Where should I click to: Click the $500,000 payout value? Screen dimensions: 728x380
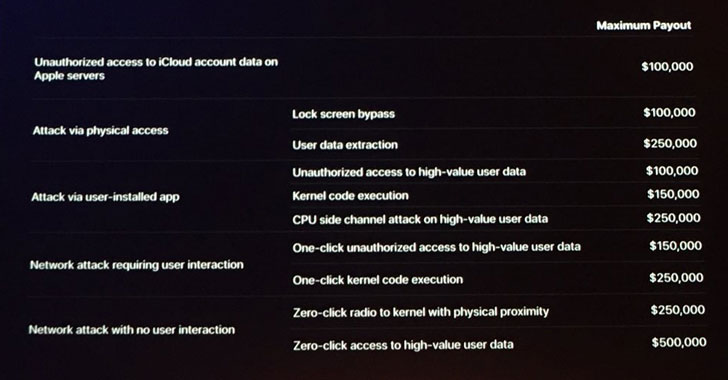[679, 342]
